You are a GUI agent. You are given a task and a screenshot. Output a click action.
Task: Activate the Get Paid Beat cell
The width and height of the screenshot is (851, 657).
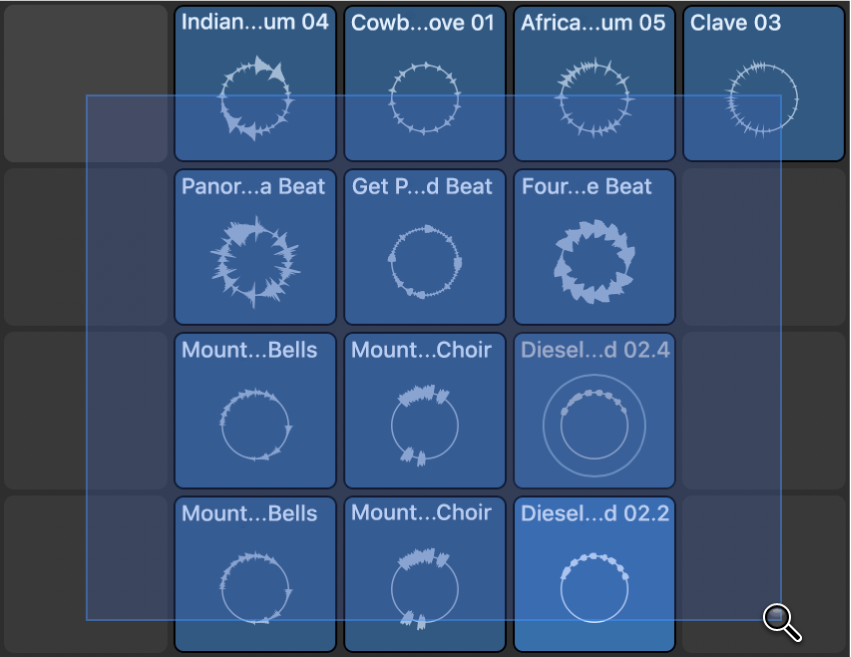pos(424,258)
